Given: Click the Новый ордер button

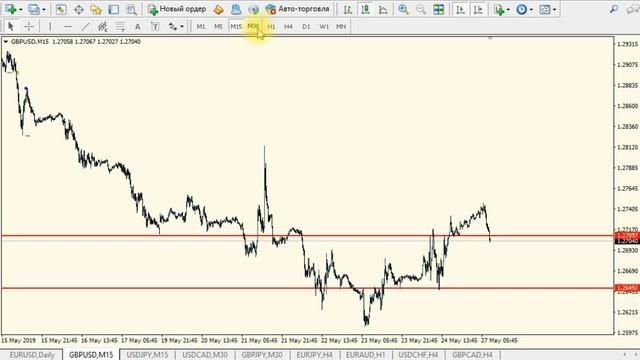Looking at the screenshot, I should point(177,9).
